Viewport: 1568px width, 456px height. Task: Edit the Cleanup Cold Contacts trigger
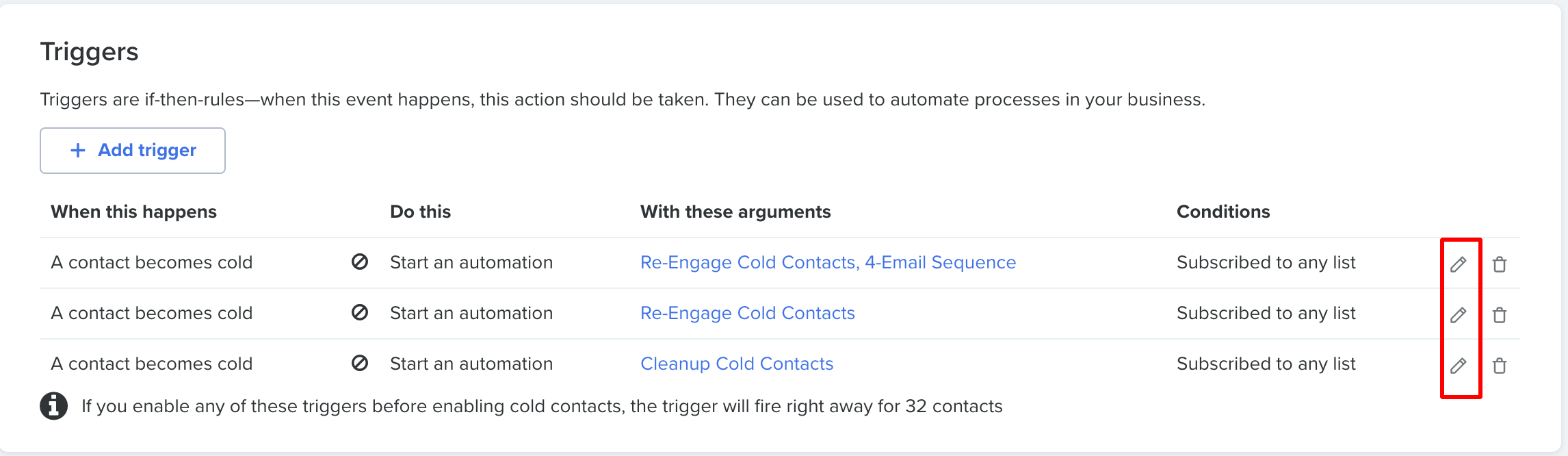pyautogui.click(x=1458, y=366)
